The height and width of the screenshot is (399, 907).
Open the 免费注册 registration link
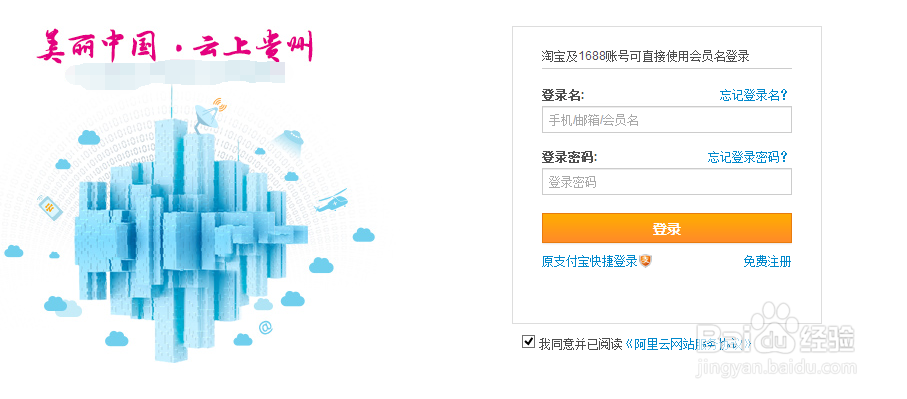click(767, 261)
